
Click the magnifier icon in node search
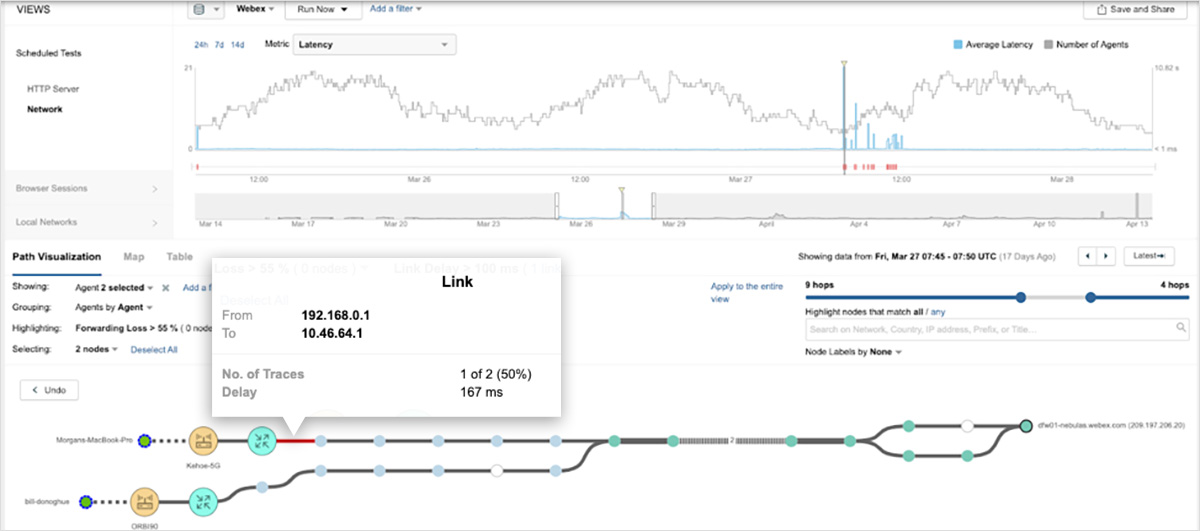click(x=1181, y=327)
